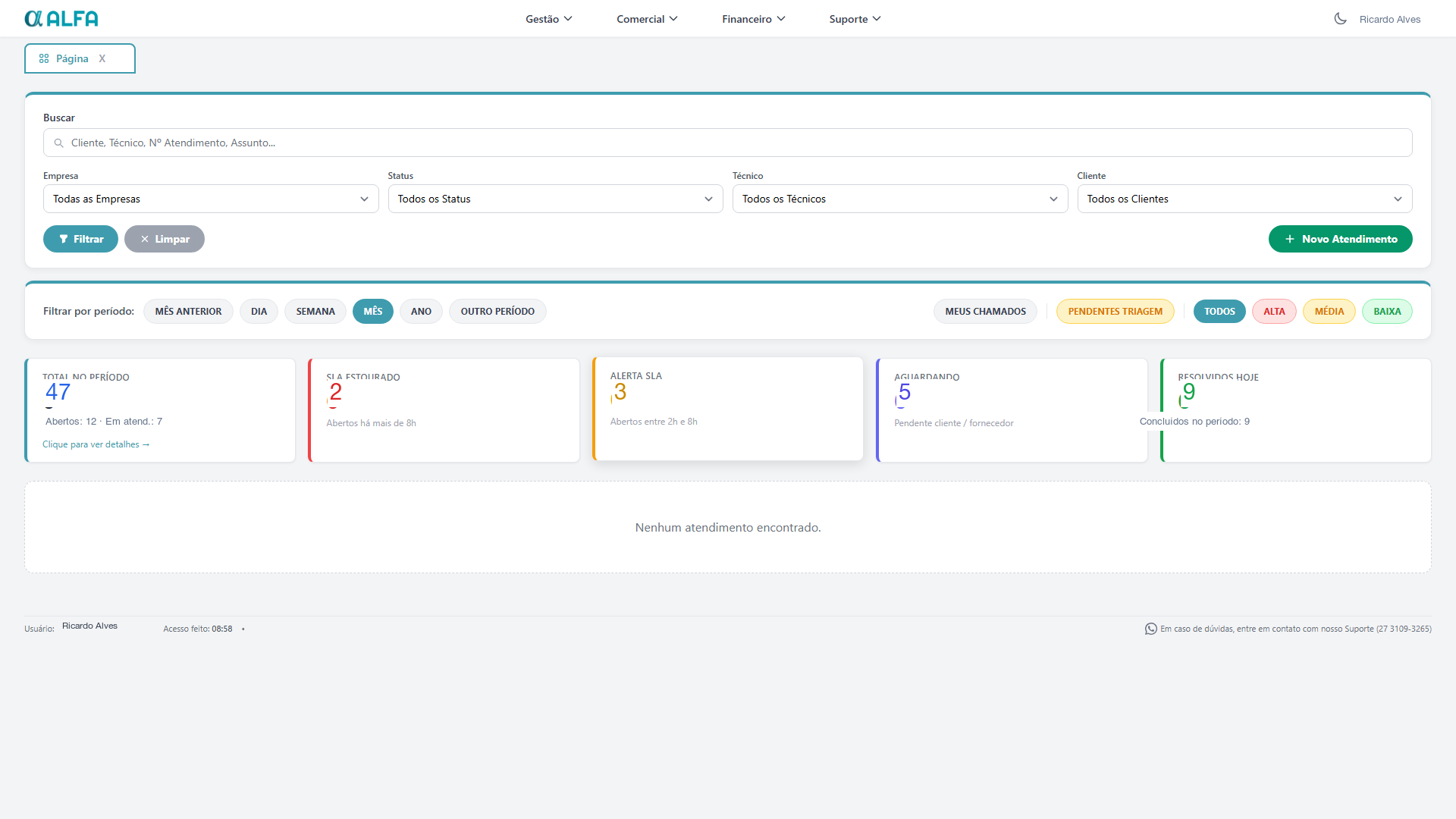This screenshot has height=819, width=1456.
Task: Select MÉDIA priority filter
Action: (1329, 311)
